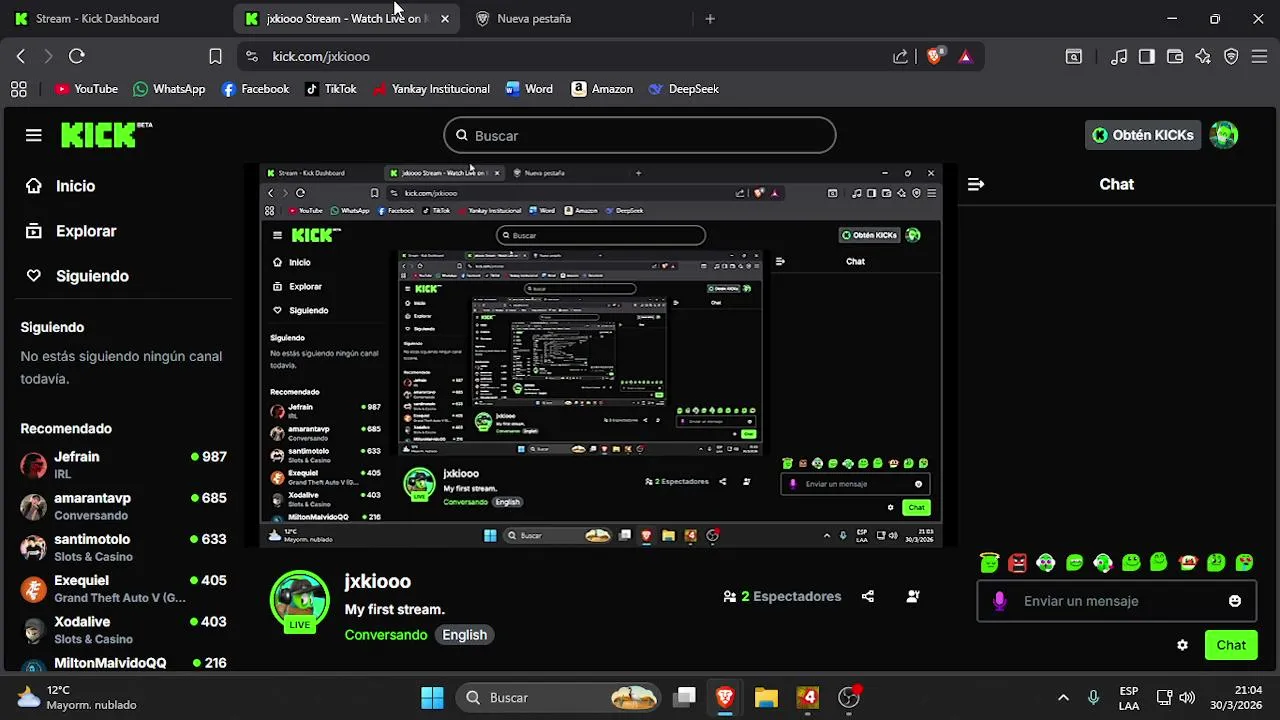This screenshot has width=1280, height=720.
Task: Show hidden system tray icons chevron
Action: pos(1063,697)
